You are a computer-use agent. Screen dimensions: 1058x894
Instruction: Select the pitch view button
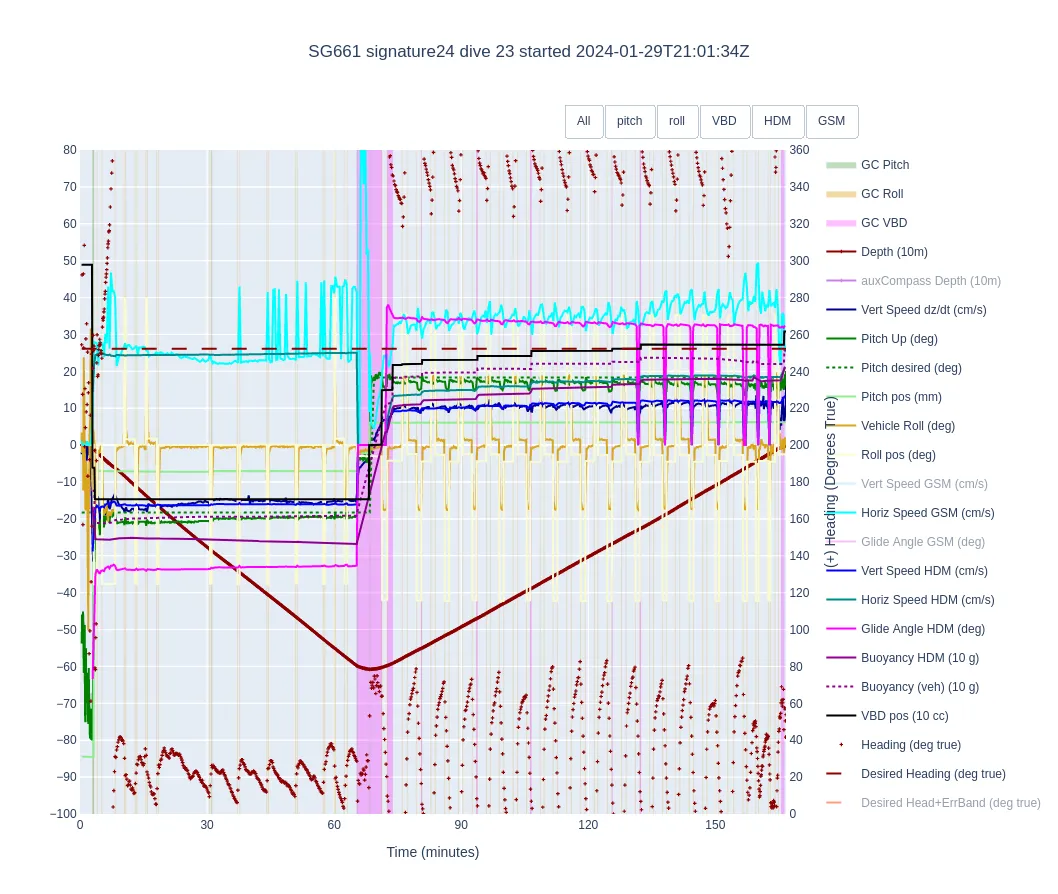pos(630,121)
